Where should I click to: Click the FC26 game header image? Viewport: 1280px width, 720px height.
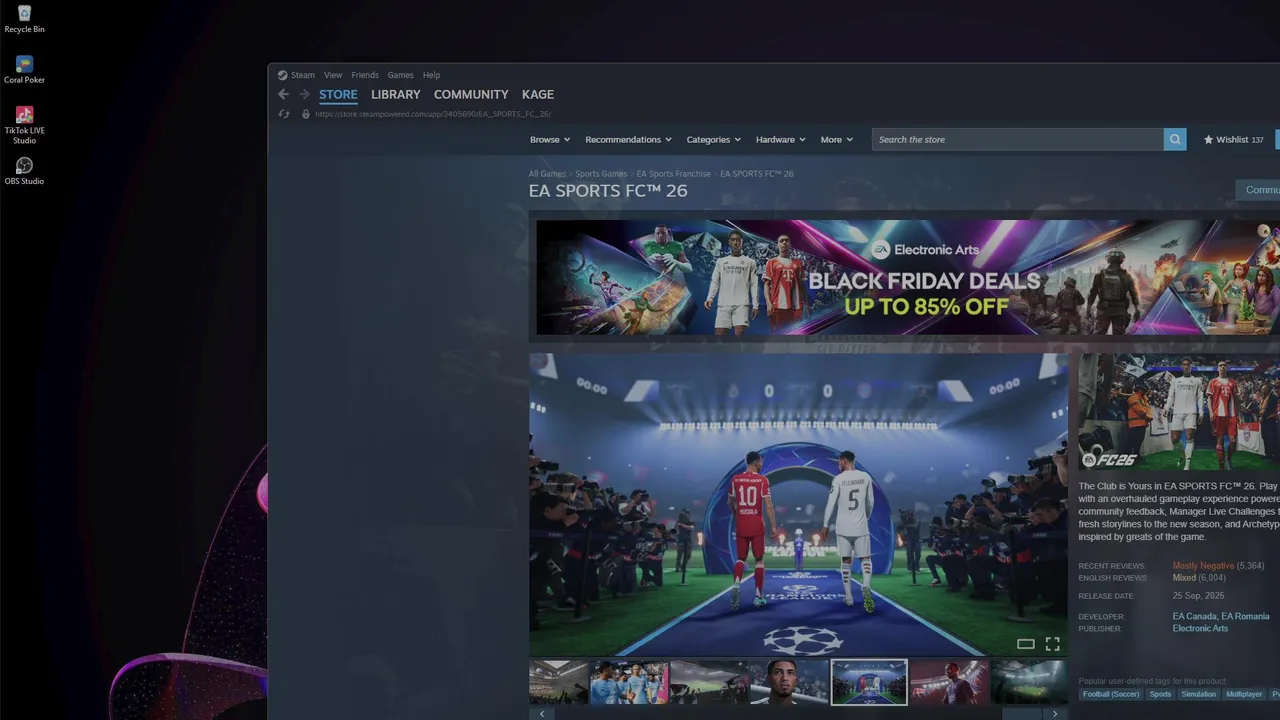pos(1179,412)
